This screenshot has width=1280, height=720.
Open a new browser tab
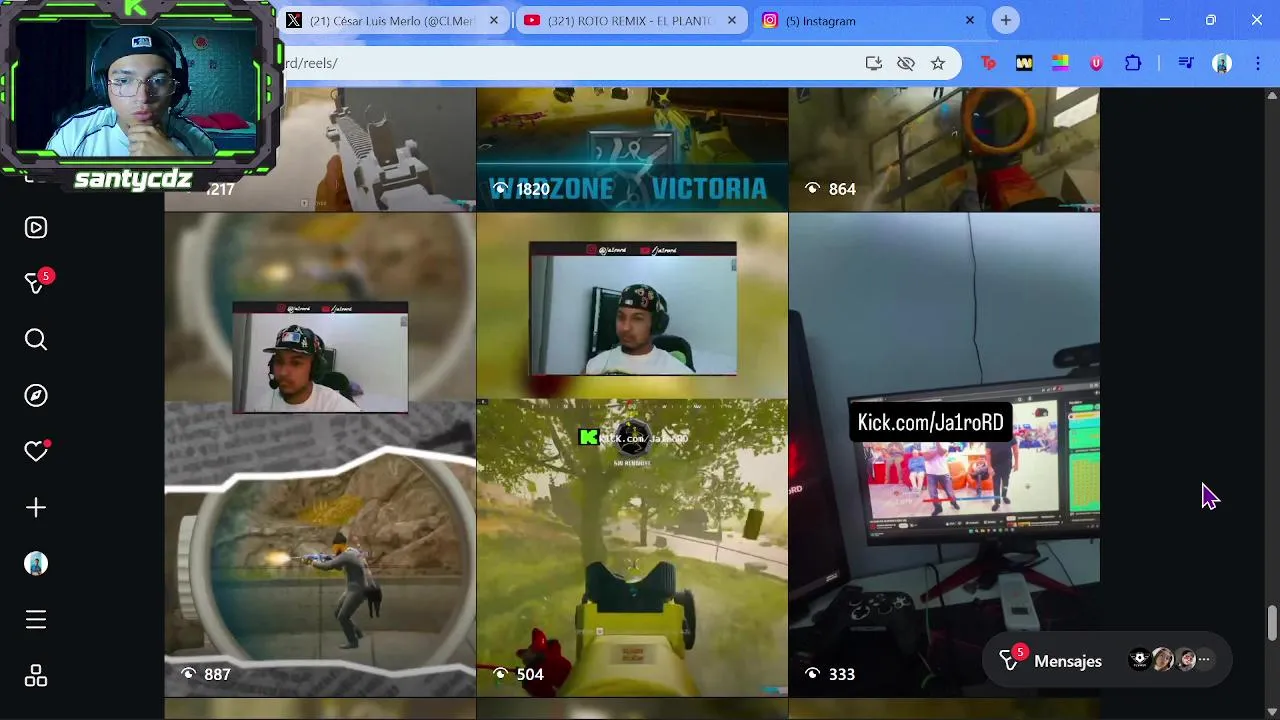point(1006,20)
